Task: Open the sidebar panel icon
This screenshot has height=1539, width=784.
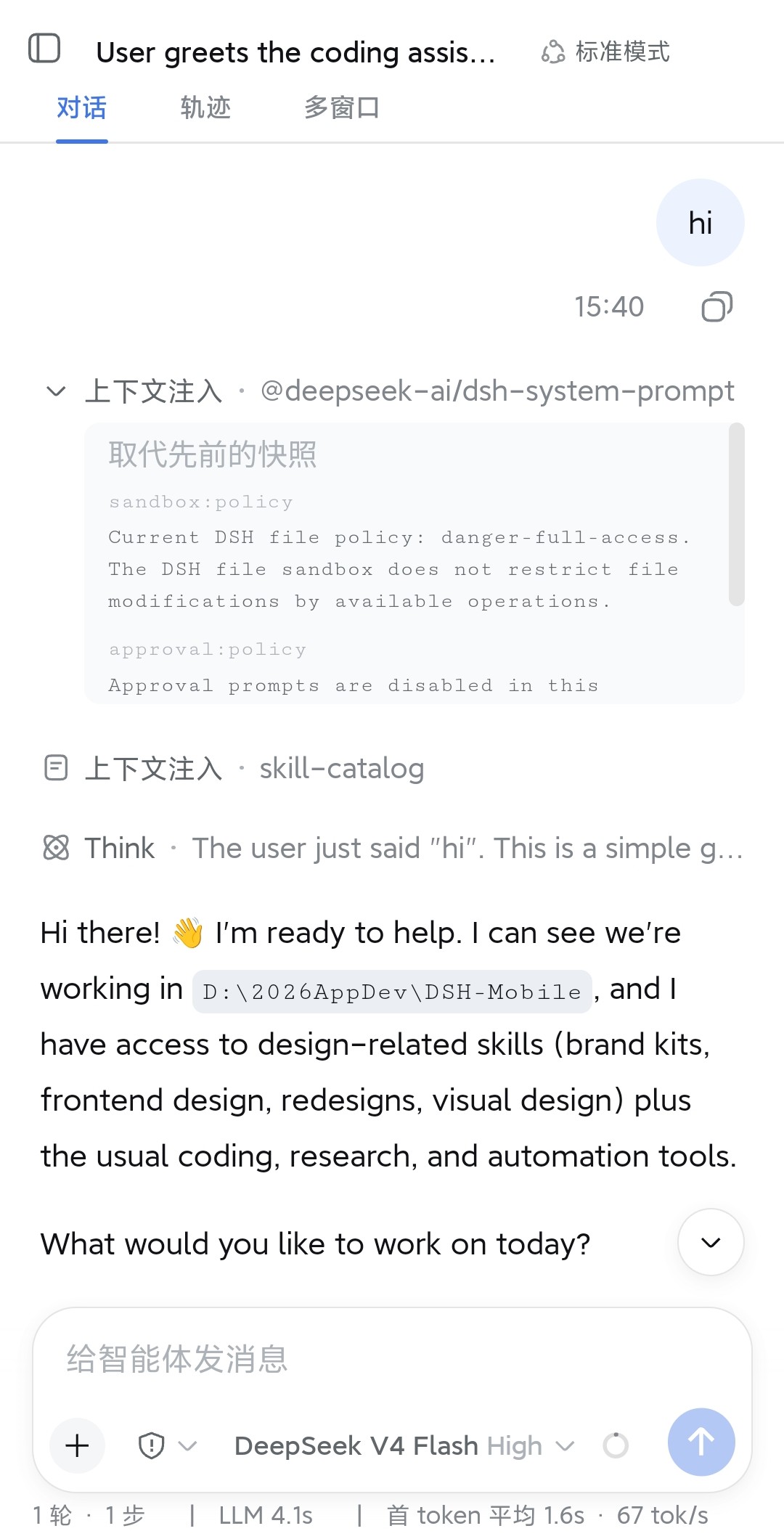Action: [44, 49]
